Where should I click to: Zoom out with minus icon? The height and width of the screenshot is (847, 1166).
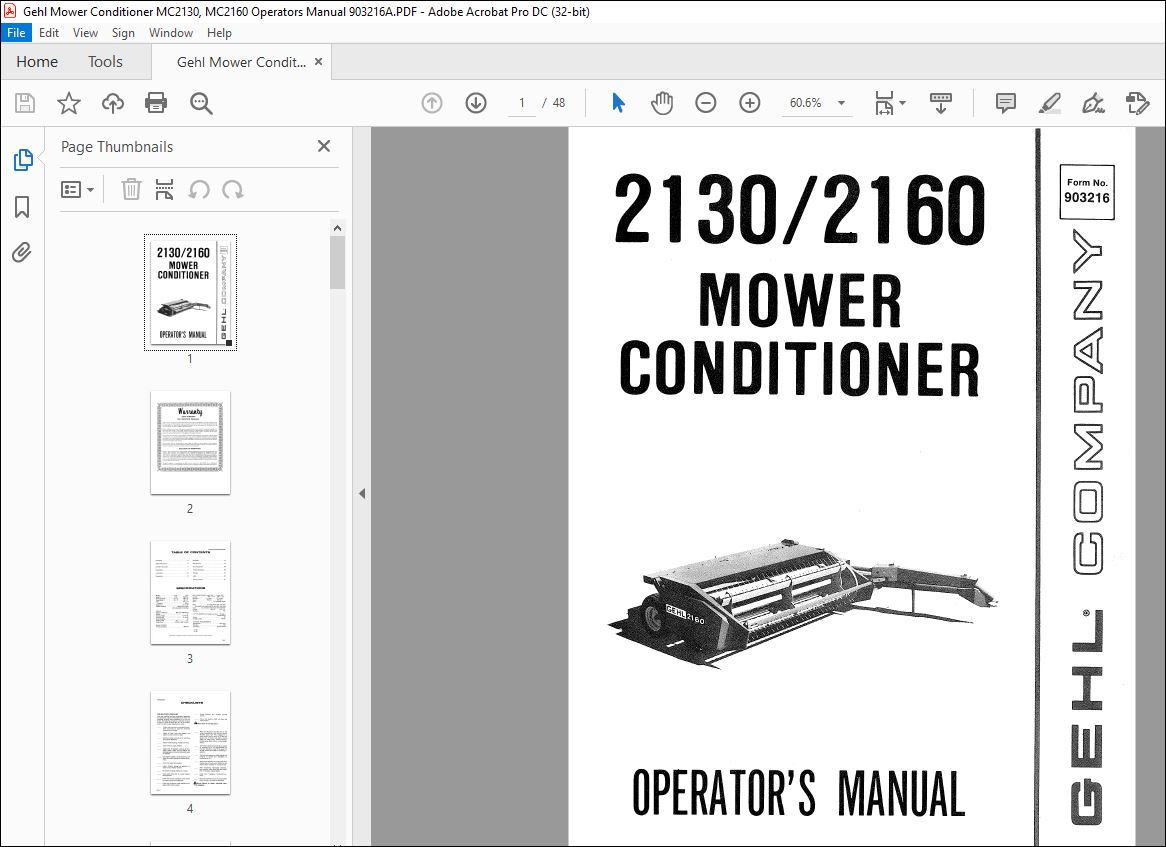click(705, 103)
